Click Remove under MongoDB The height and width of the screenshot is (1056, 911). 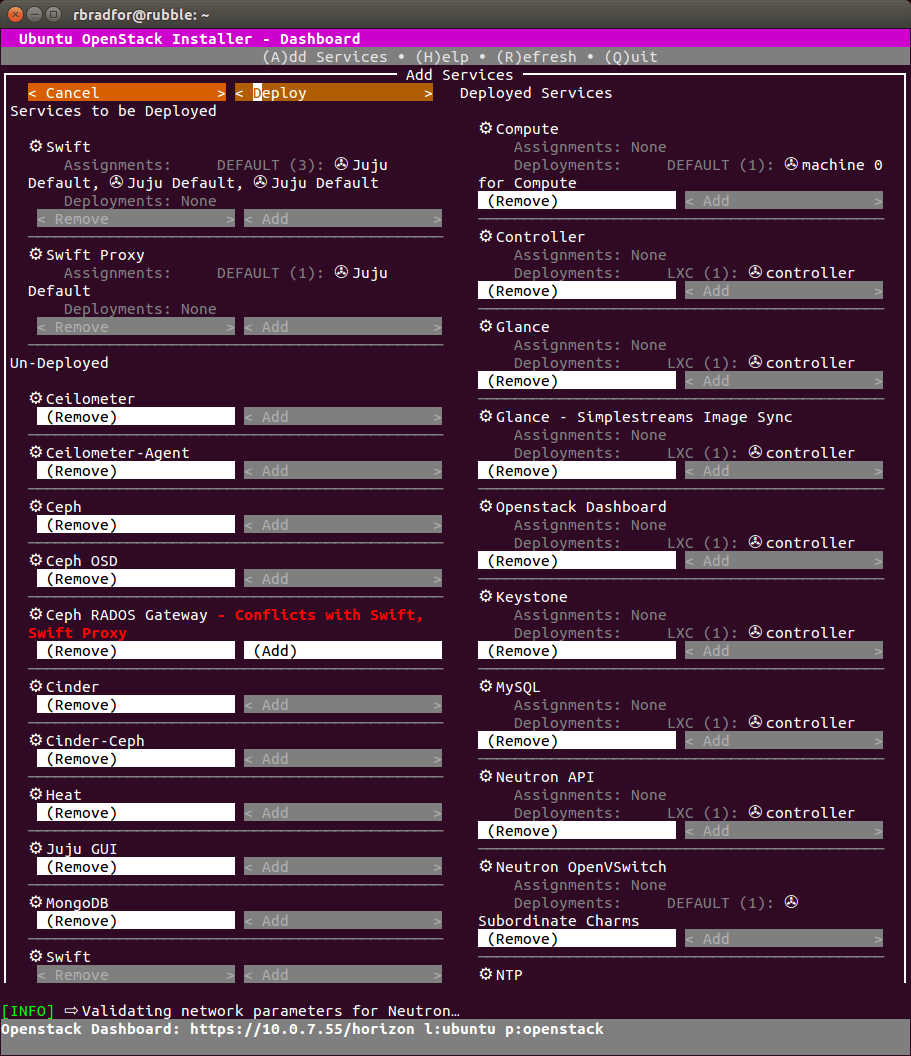[x=136, y=921]
